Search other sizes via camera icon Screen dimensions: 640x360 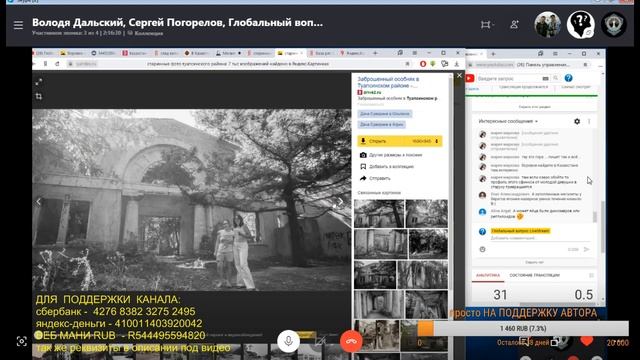(x=363, y=155)
